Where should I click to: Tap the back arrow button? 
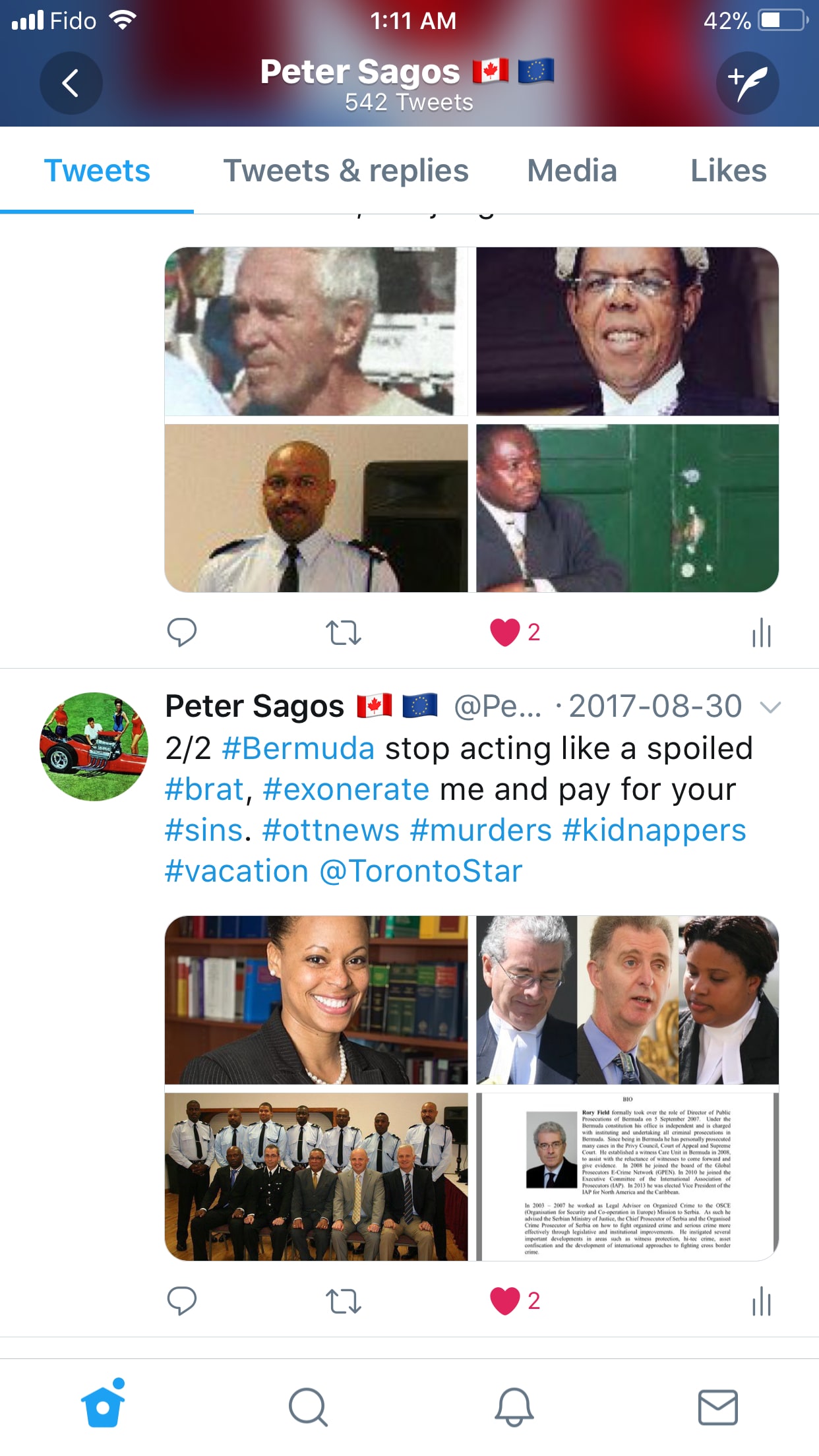tap(71, 83)
